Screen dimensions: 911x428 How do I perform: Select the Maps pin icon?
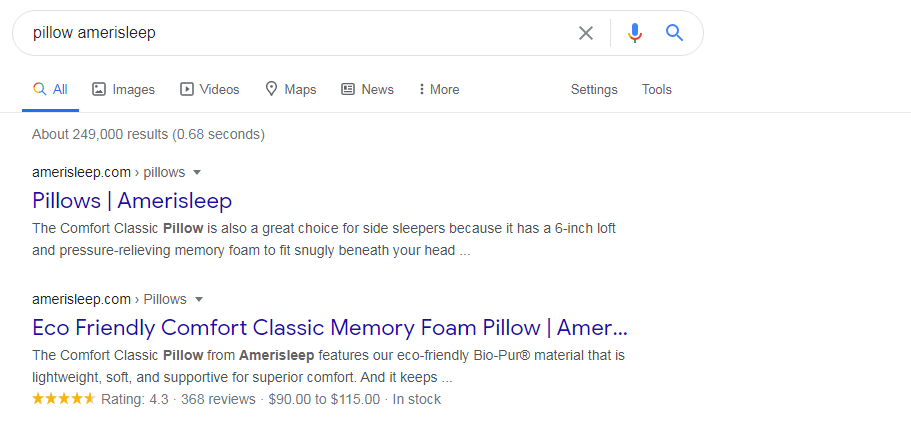pos(271,89)
